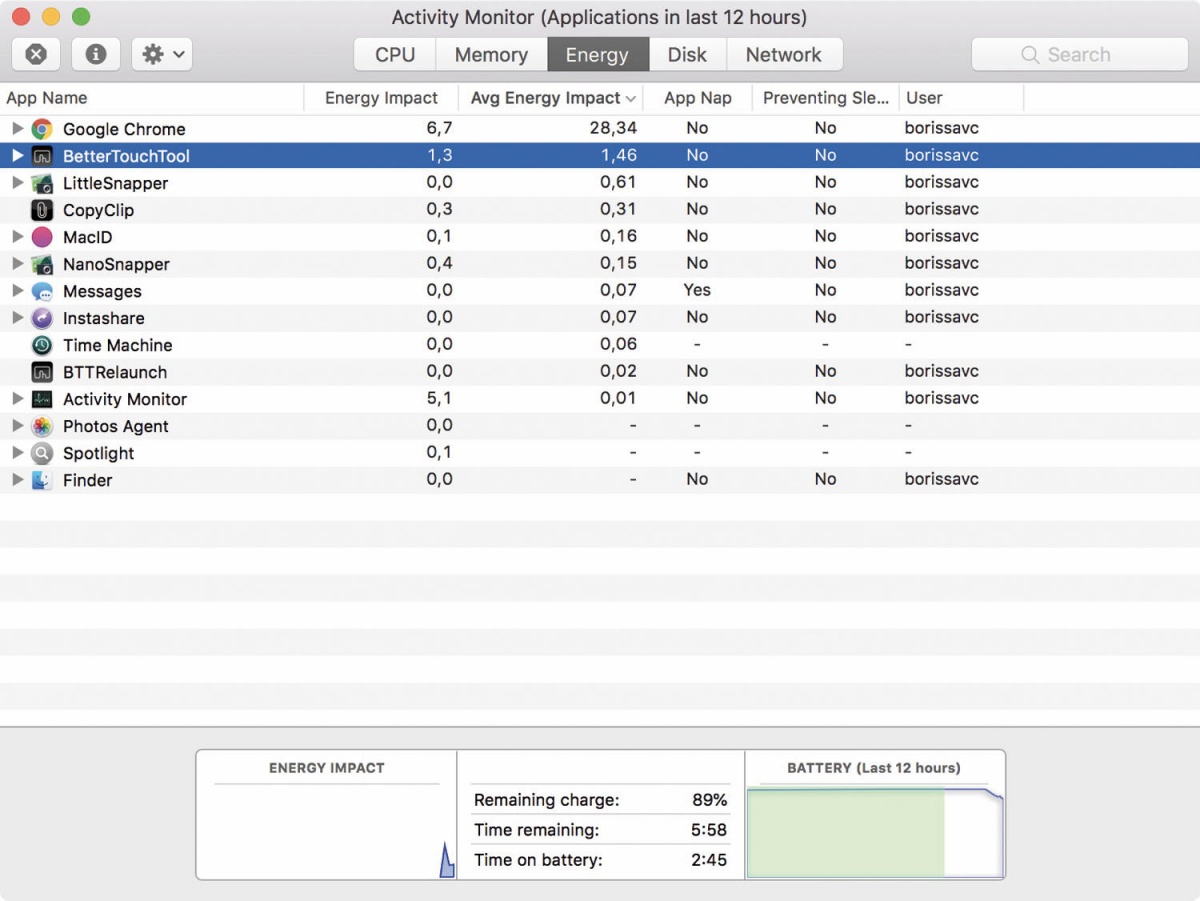Click the Spotlight magnifier icon
The height and width of the screenshot is (901, 1200).
pos(42,453)
